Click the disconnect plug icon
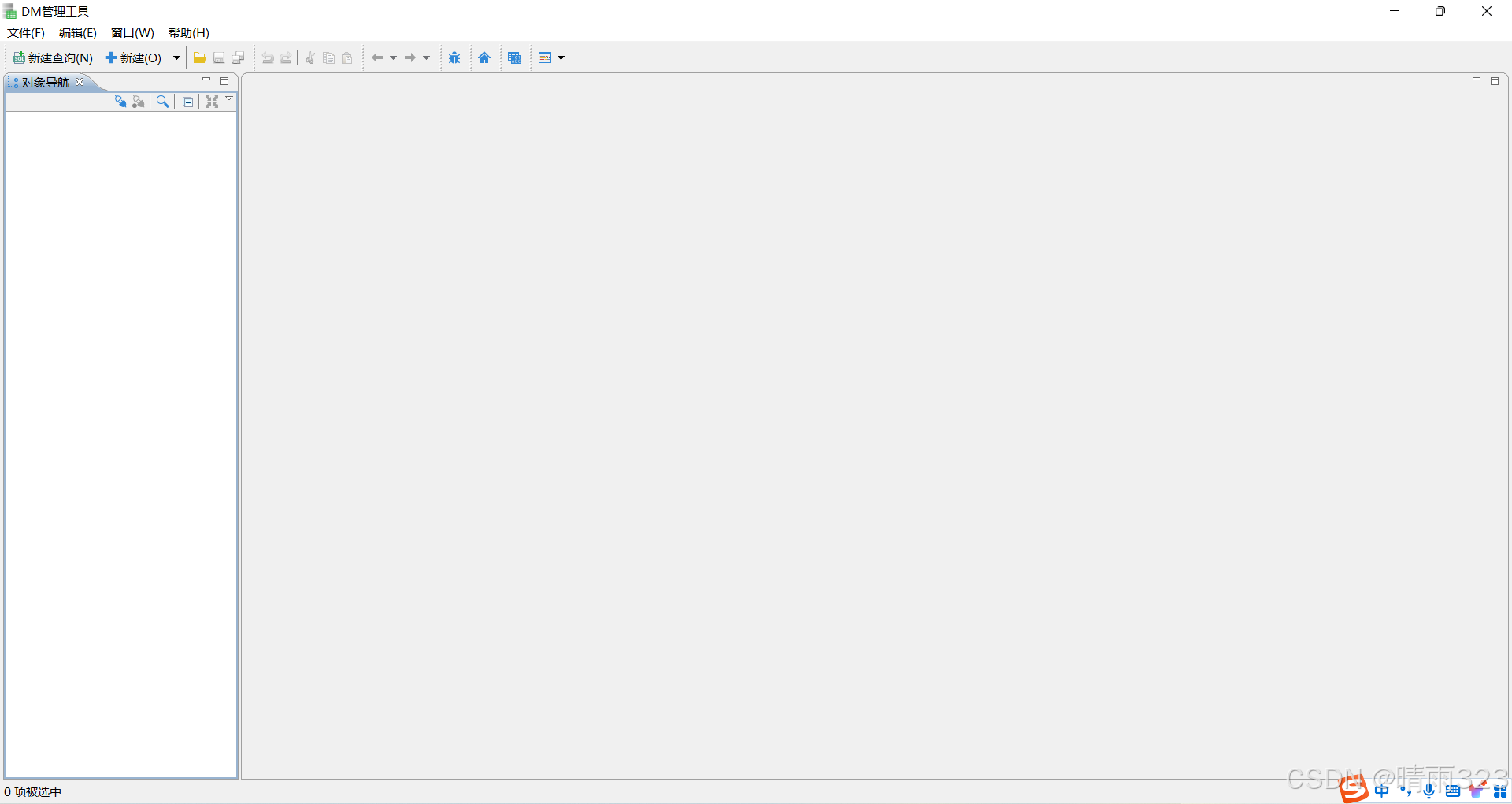This screenshot has height=804, width=1512. (x=139, y=102)
